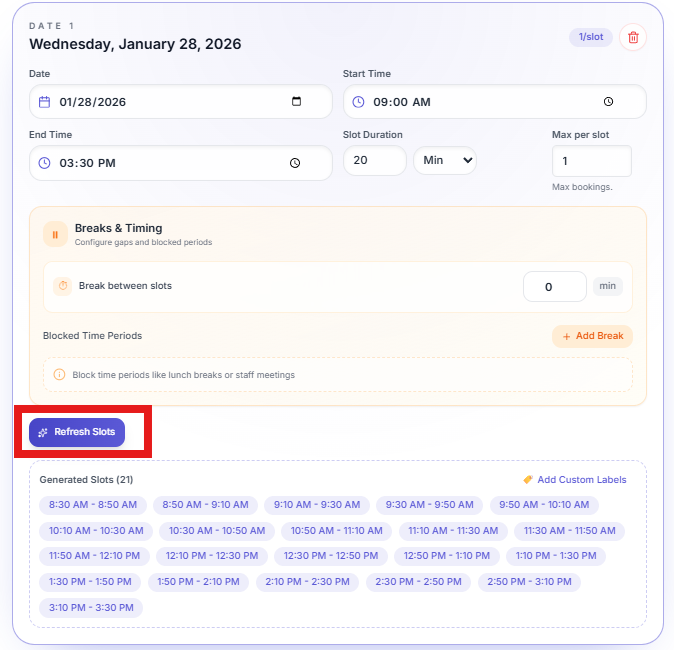Image resolution: width=674 pixels, height=650 pixels.
Task: Select the 1:30 PM - 1:50 PM slot
Action: point(90,582)
